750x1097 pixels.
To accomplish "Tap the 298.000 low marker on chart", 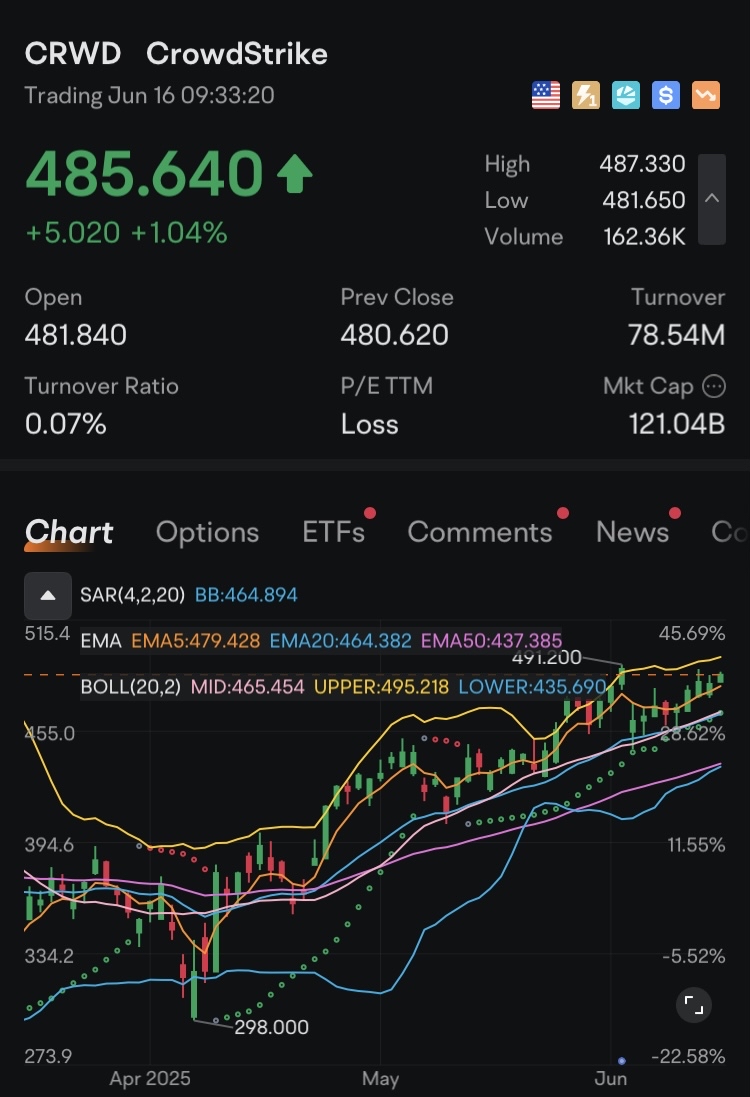I will click(271, 1027).
